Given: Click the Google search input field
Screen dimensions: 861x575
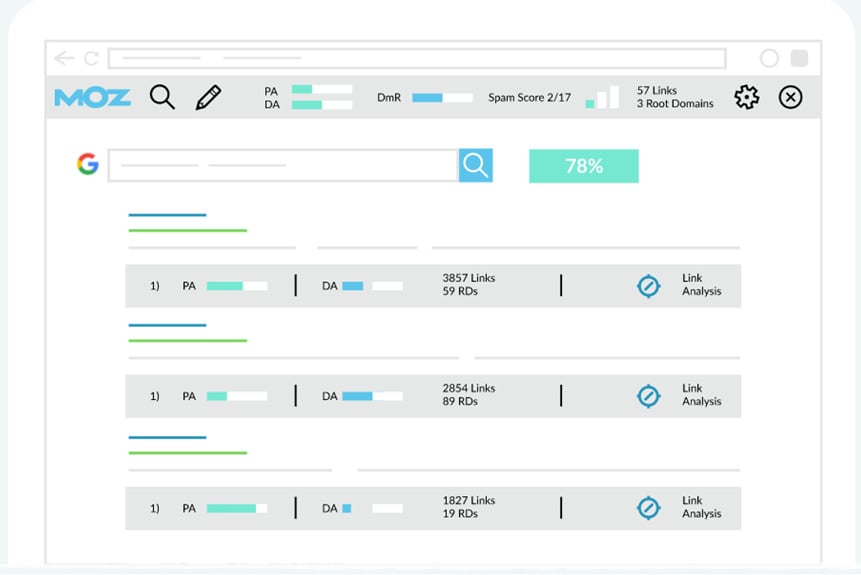Looking at the screenshot, I should tap(283, 165).
